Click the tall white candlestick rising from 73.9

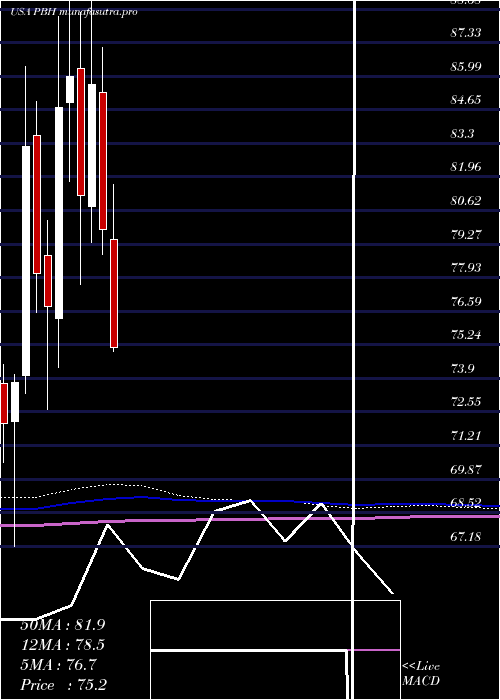coord(26,261)
